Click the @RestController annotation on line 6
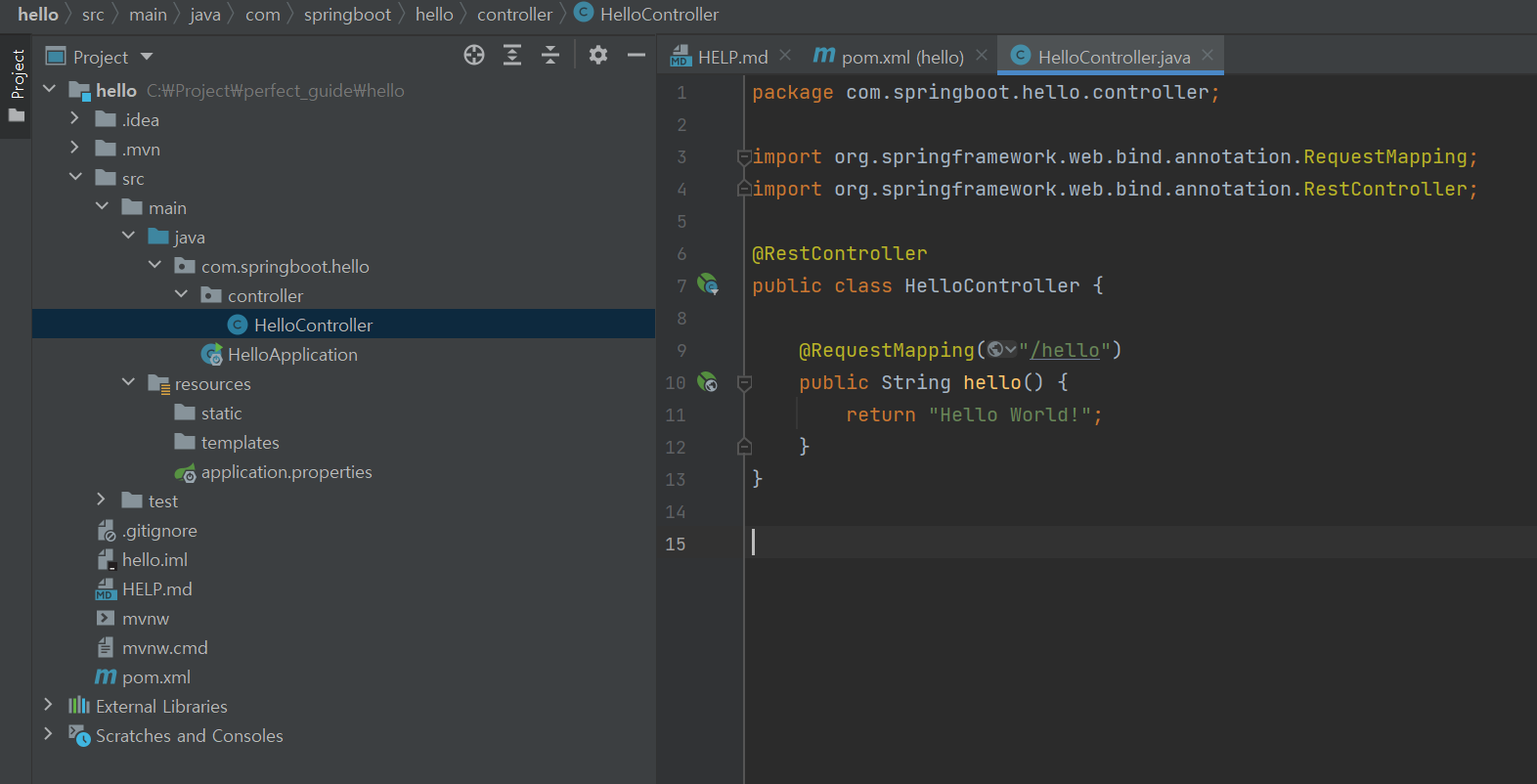This screenshot has height=784, width=1537. click(x=840, y=253)
